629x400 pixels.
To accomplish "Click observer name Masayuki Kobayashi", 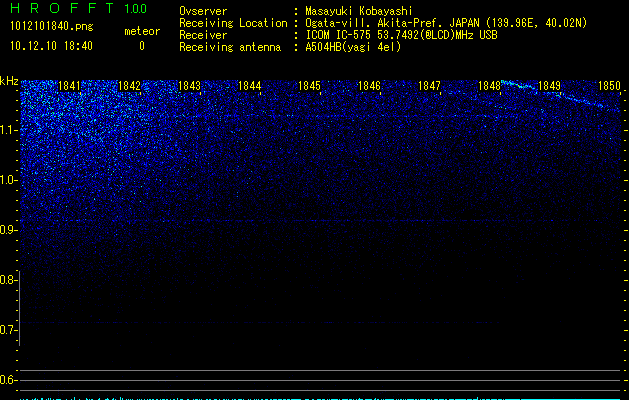I will pyautogui.click(x=359, y=11).
